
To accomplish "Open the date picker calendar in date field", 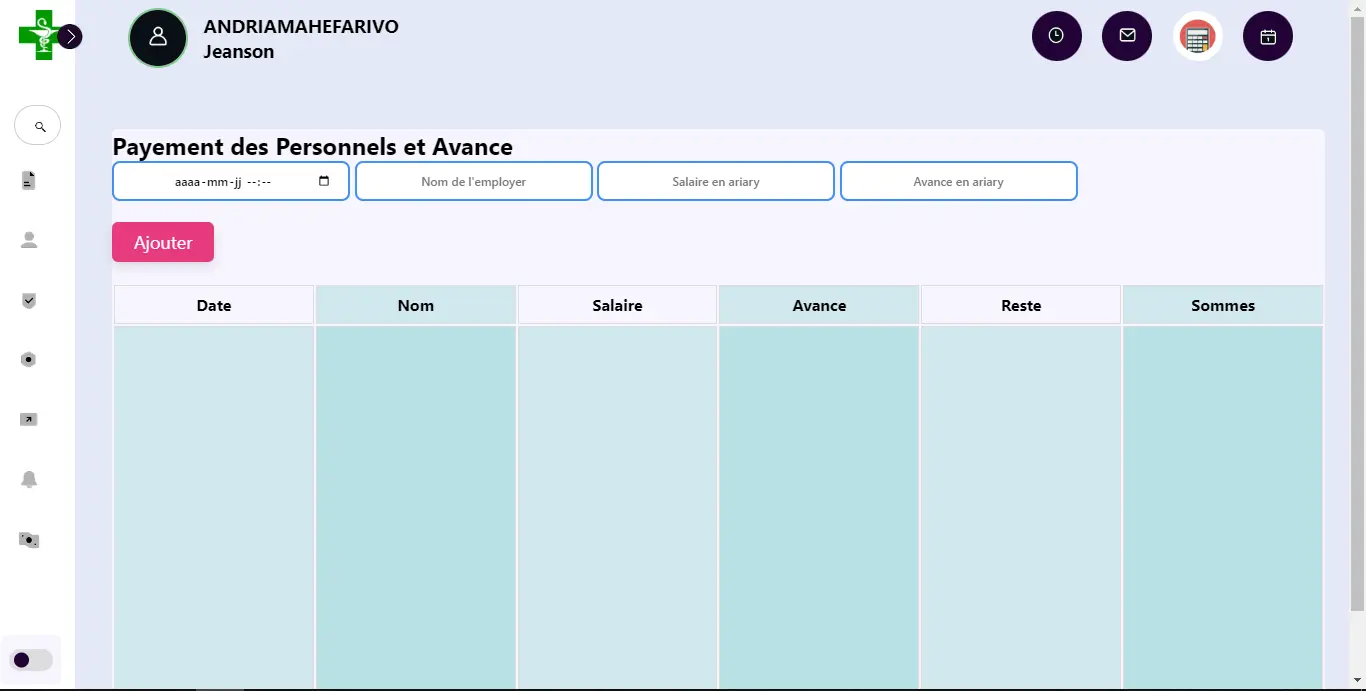I will [x=323, y=182].
